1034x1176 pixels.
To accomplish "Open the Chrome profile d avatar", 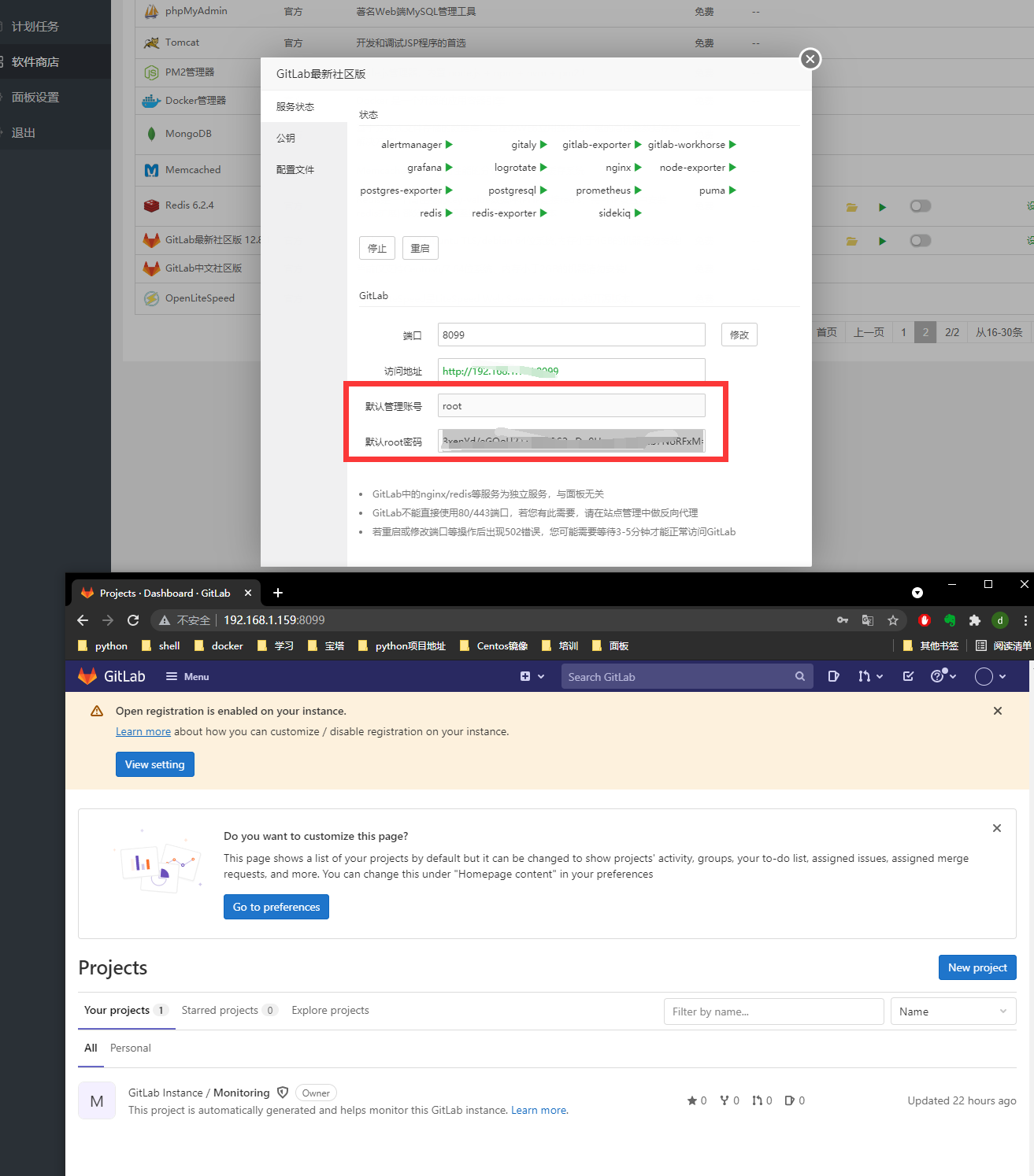I will 1000,620.
